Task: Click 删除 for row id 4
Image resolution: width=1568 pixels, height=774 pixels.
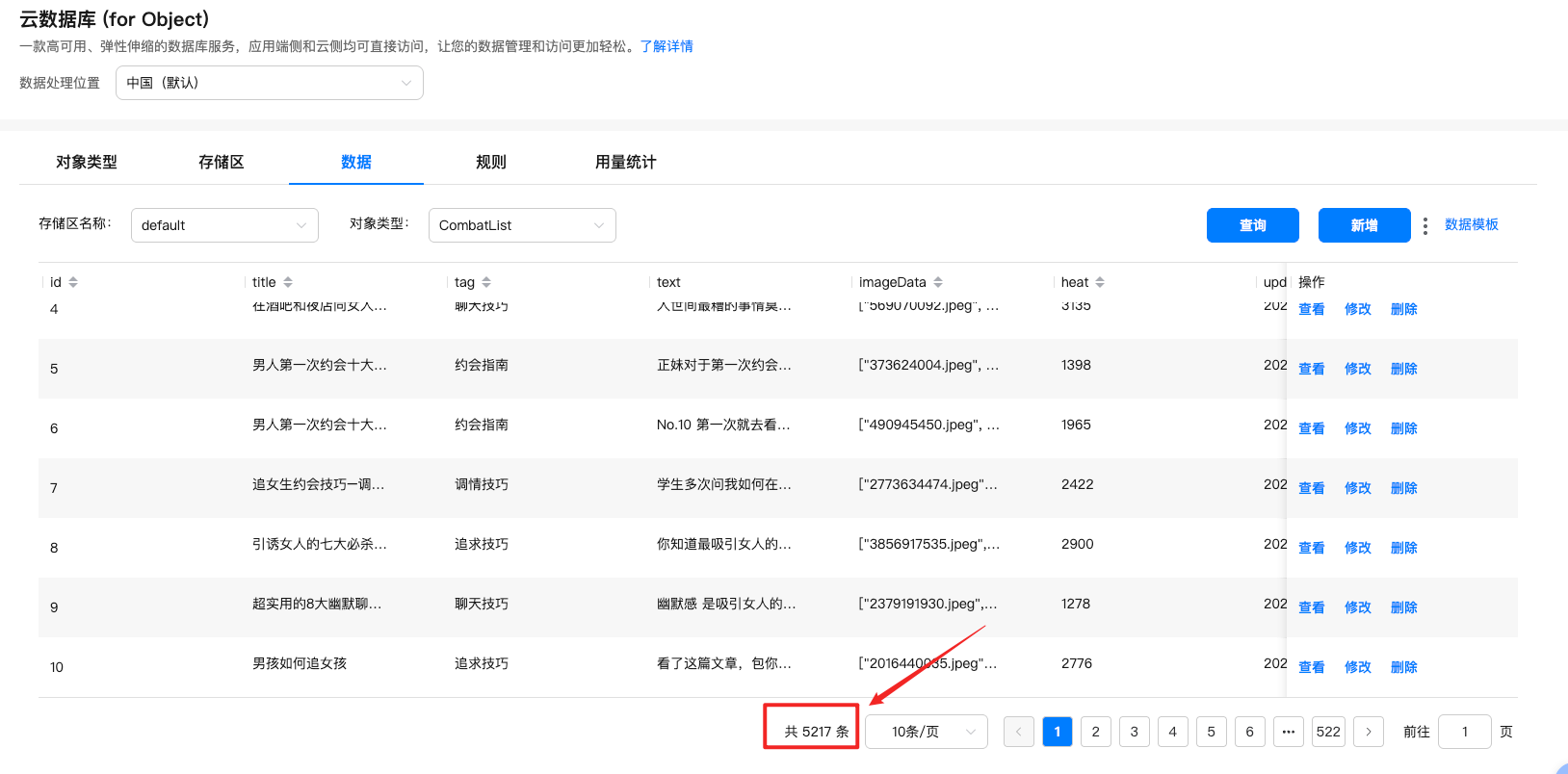Action: click(1404, 309)
